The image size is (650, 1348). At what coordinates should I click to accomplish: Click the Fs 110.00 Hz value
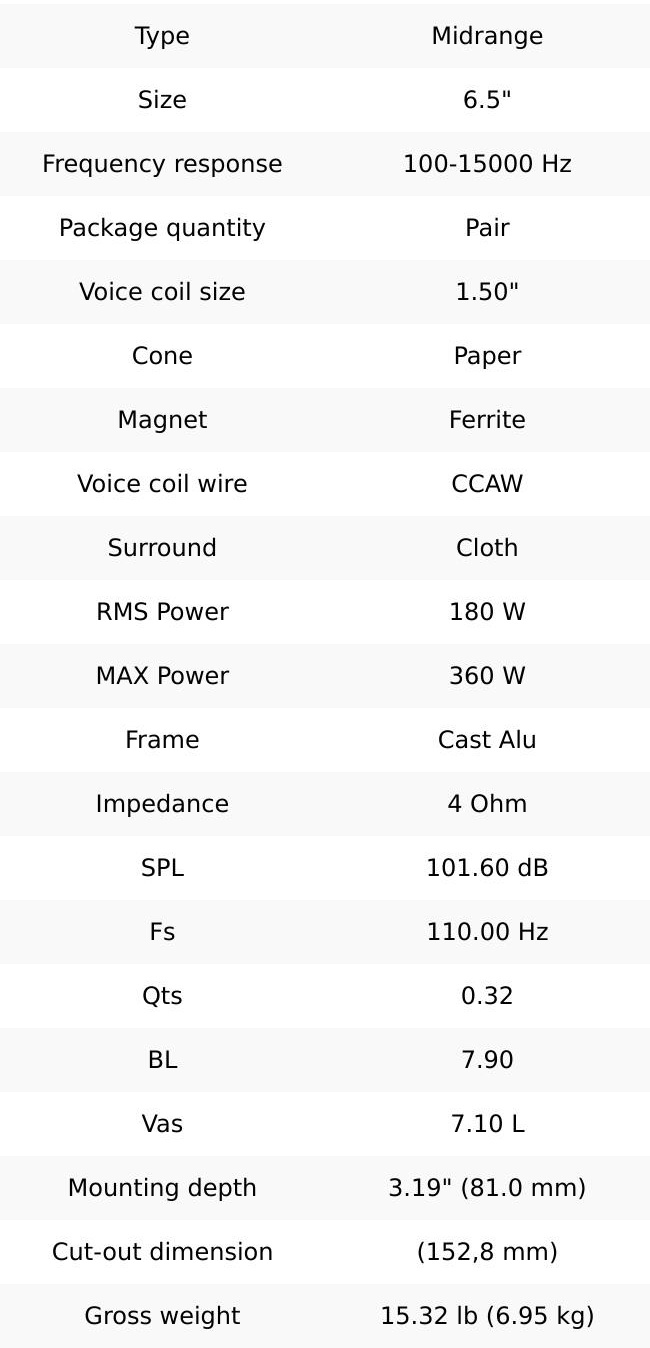pyautogui.click(x=487, y=932)
